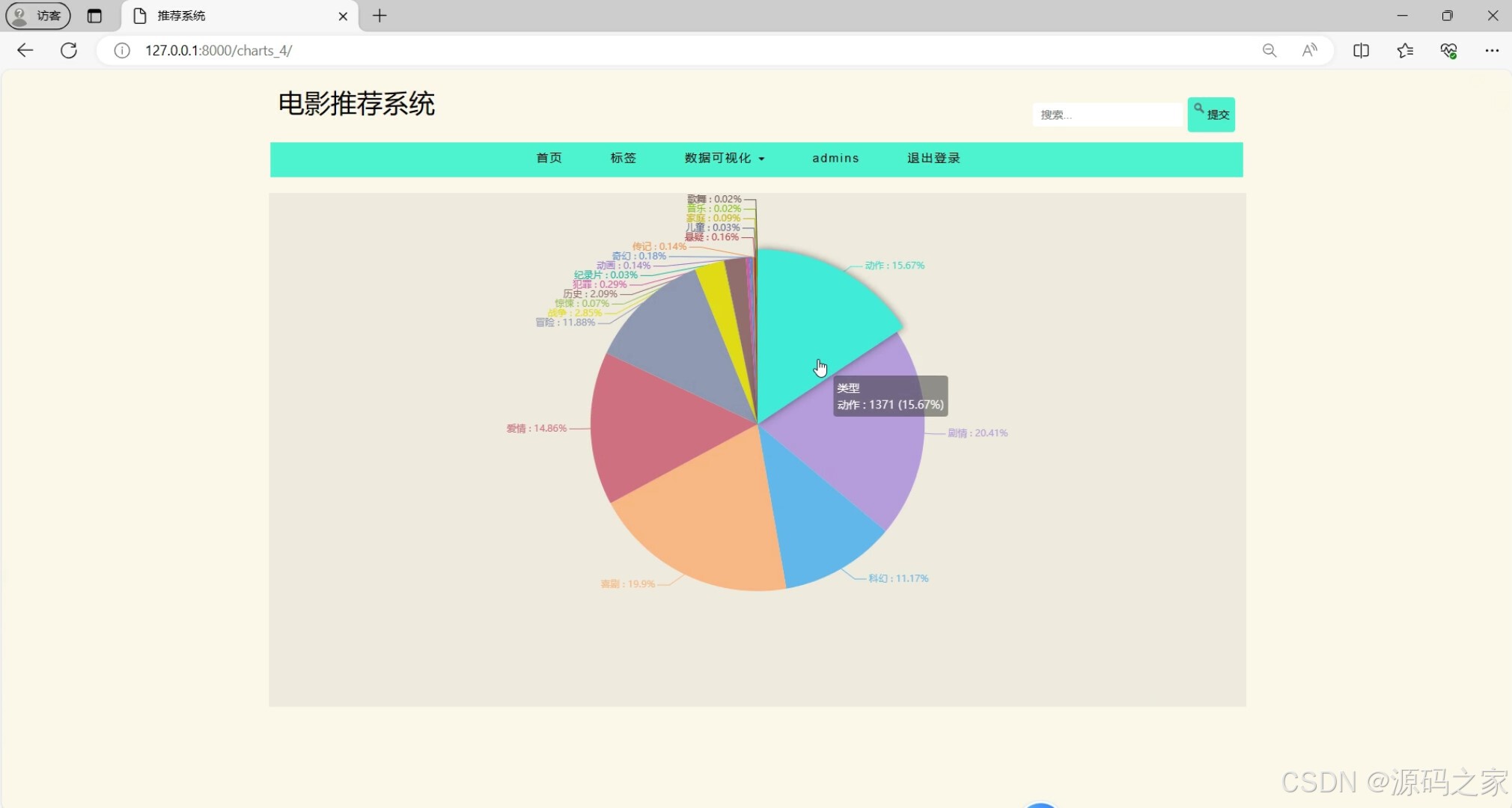This screenshot has height=808, width=1512.
Task: Activate the read aloud icon
Action: (1309, 50)
